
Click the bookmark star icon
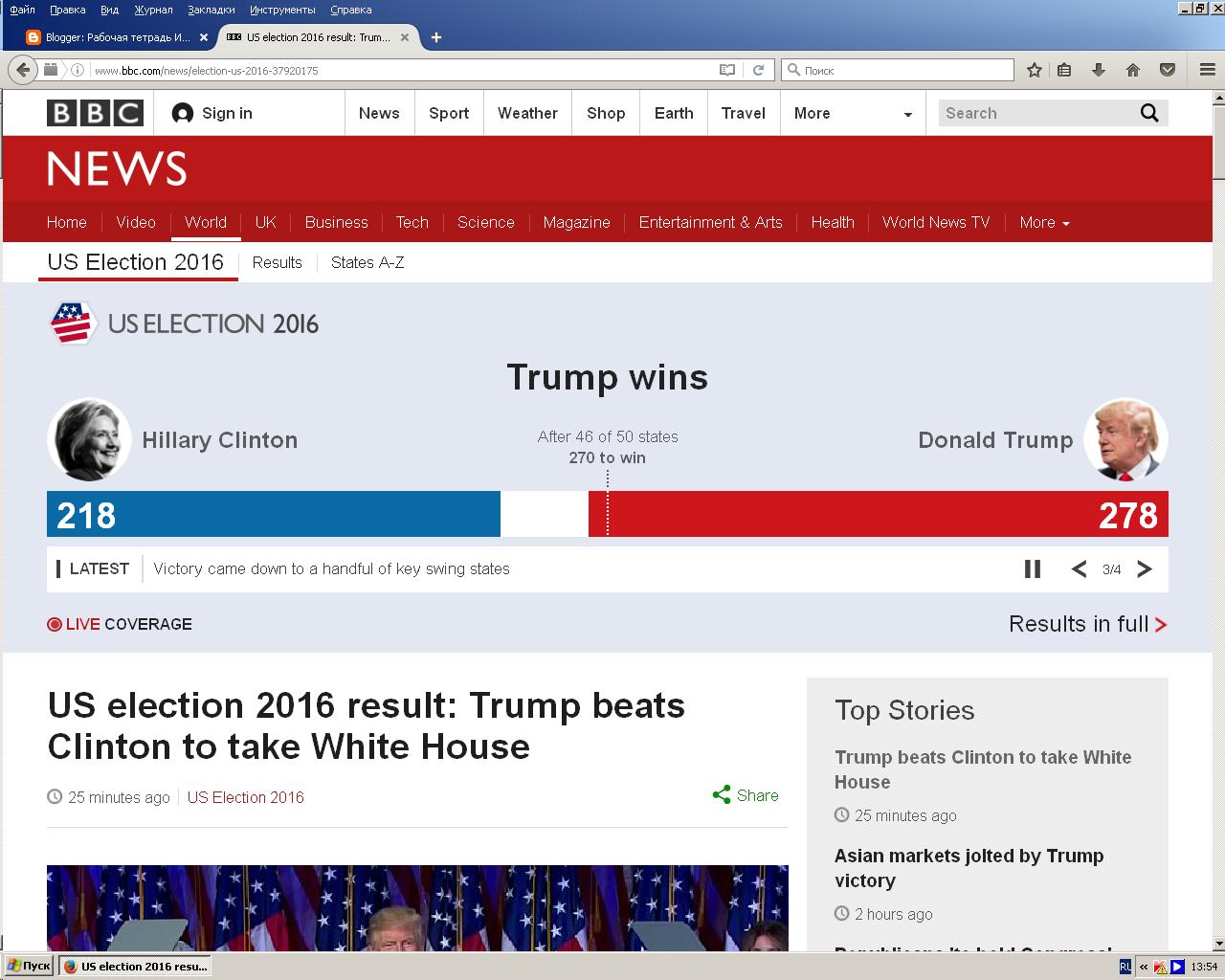pos(1035,70)
